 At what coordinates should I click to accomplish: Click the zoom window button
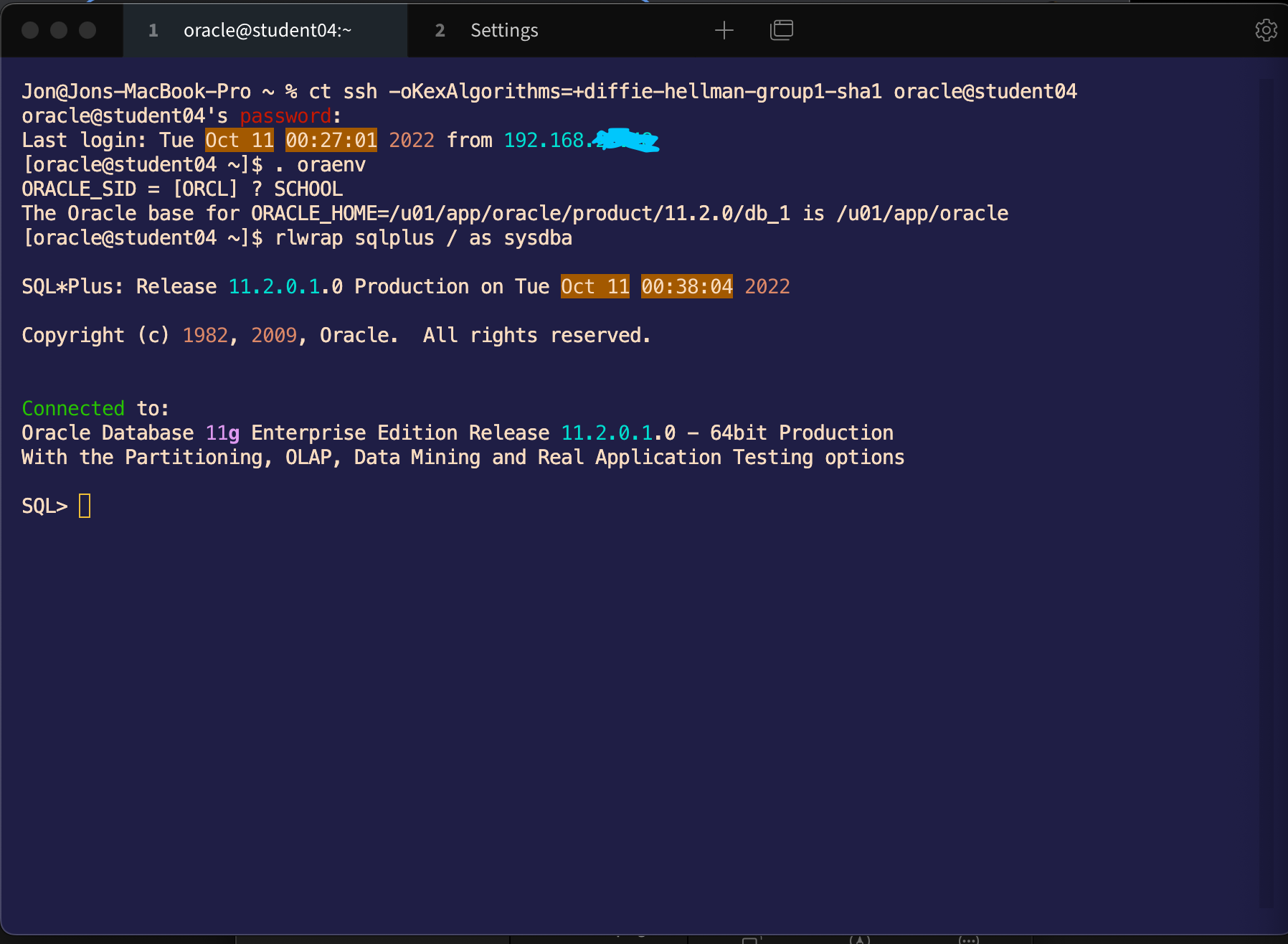pyautogui.click(x=87, y=30)
